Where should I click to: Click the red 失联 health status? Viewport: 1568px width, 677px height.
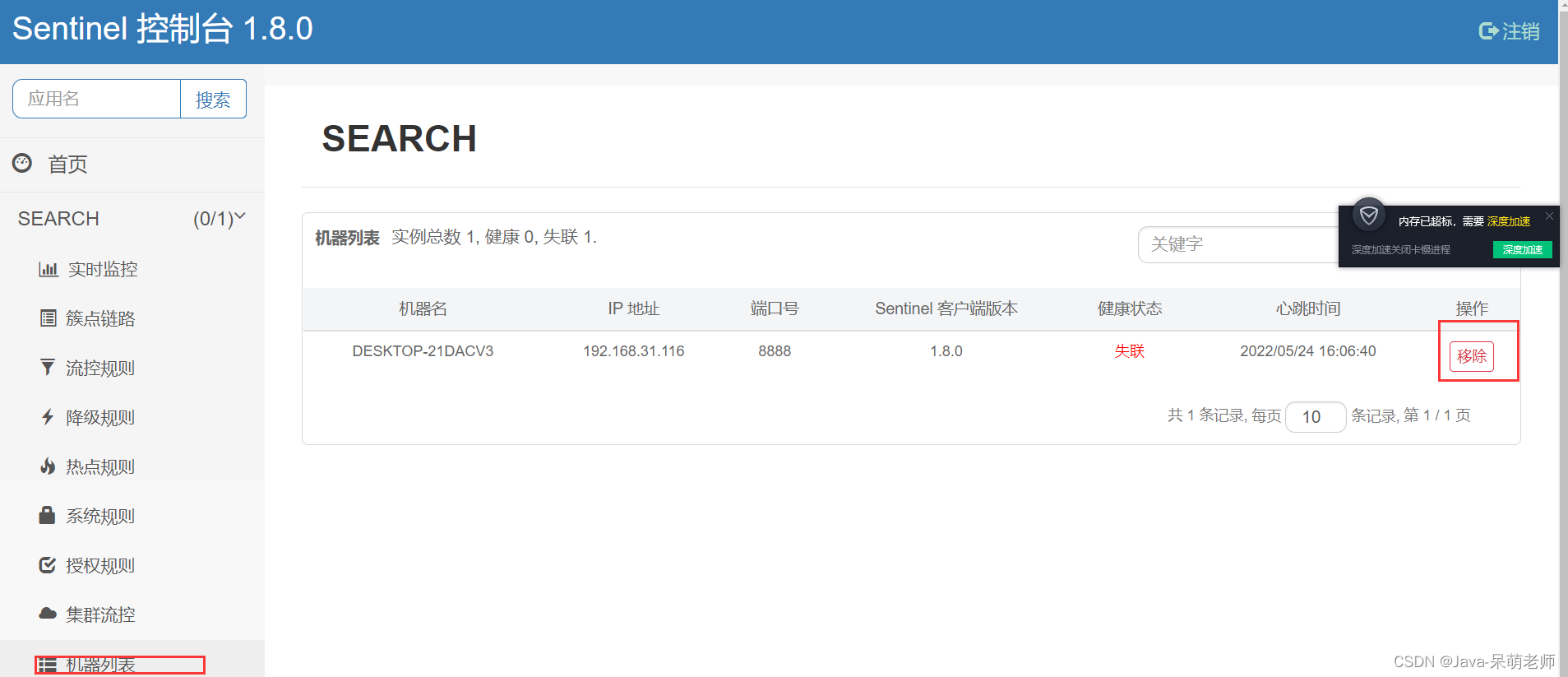tap(1130, 351)
